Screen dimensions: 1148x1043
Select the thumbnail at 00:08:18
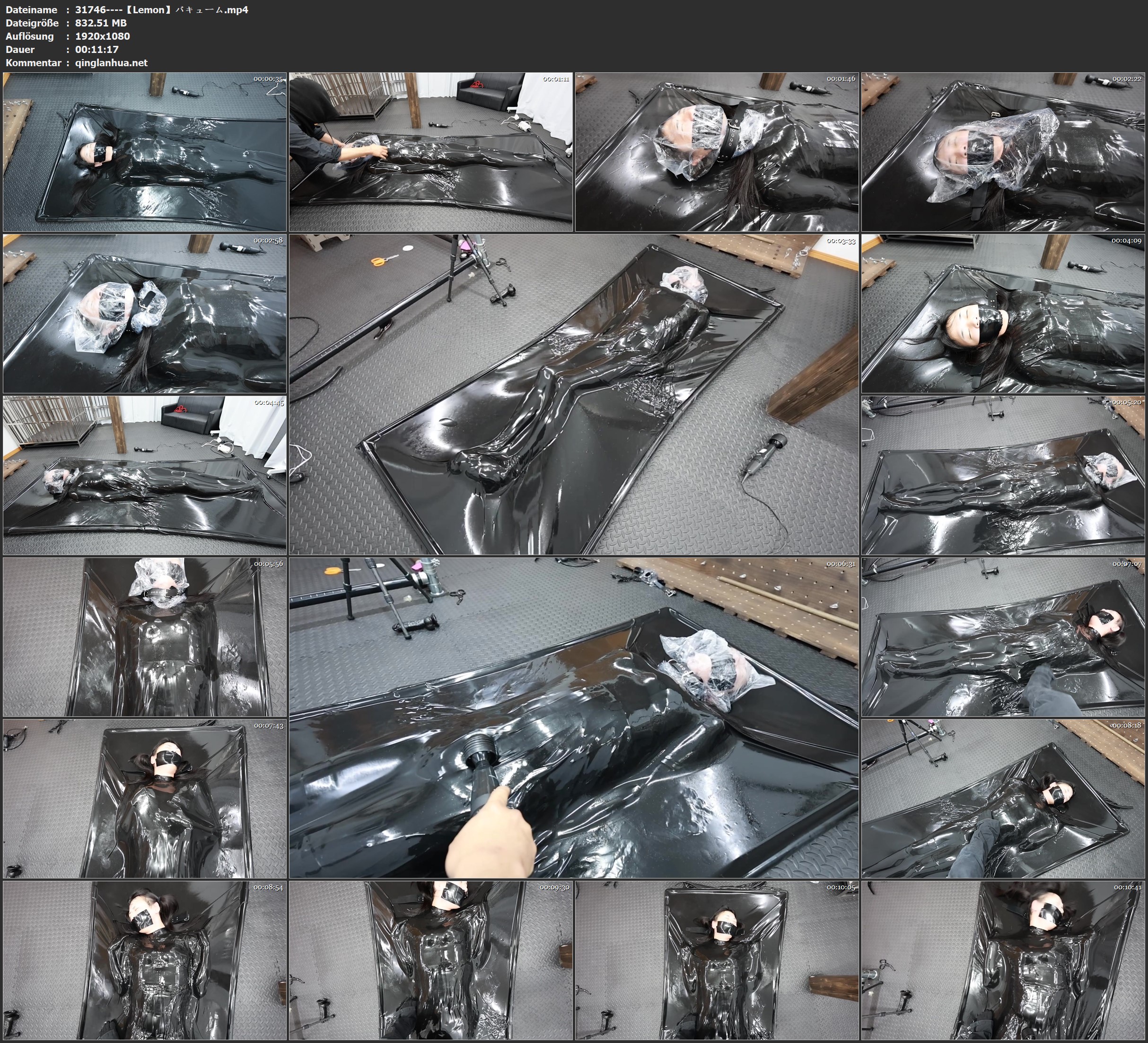(1003, 798)
